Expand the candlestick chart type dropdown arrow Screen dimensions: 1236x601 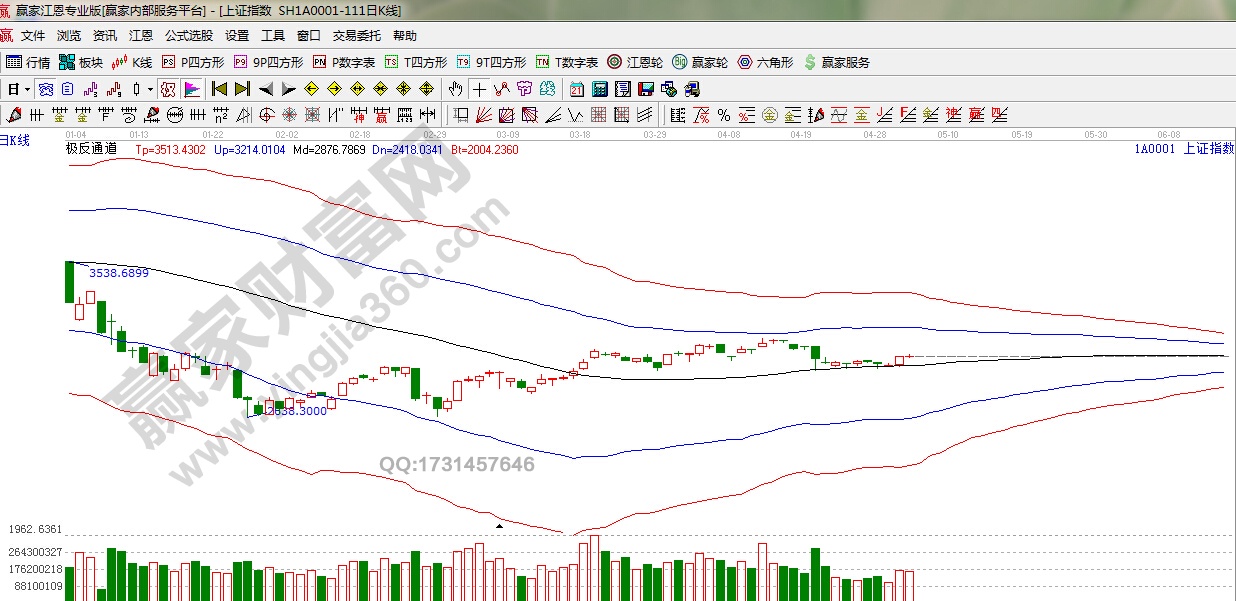pos(150,89)
